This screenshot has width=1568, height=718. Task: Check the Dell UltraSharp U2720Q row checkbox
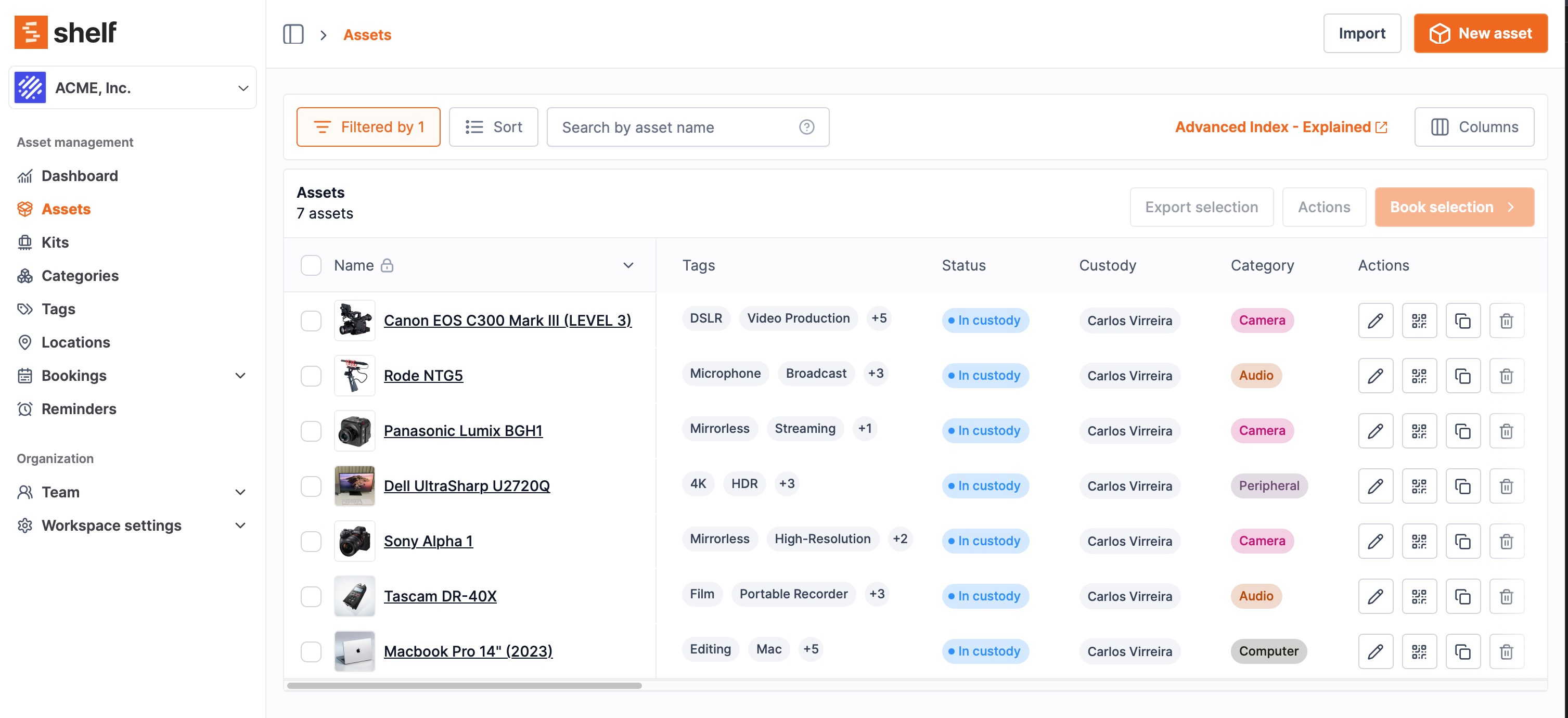311,486
